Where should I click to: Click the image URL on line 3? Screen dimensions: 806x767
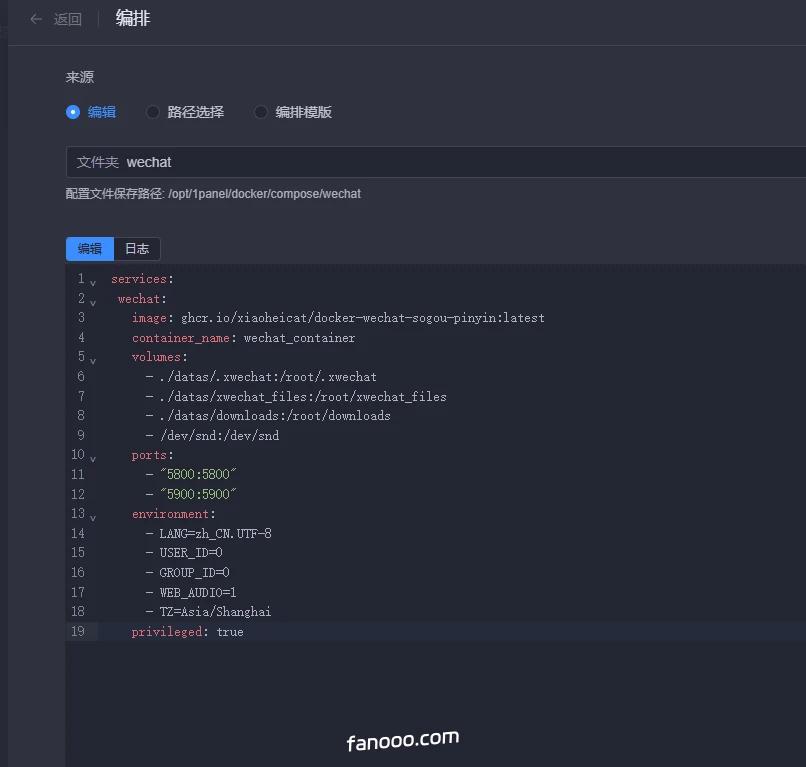[x=362, y=318]
